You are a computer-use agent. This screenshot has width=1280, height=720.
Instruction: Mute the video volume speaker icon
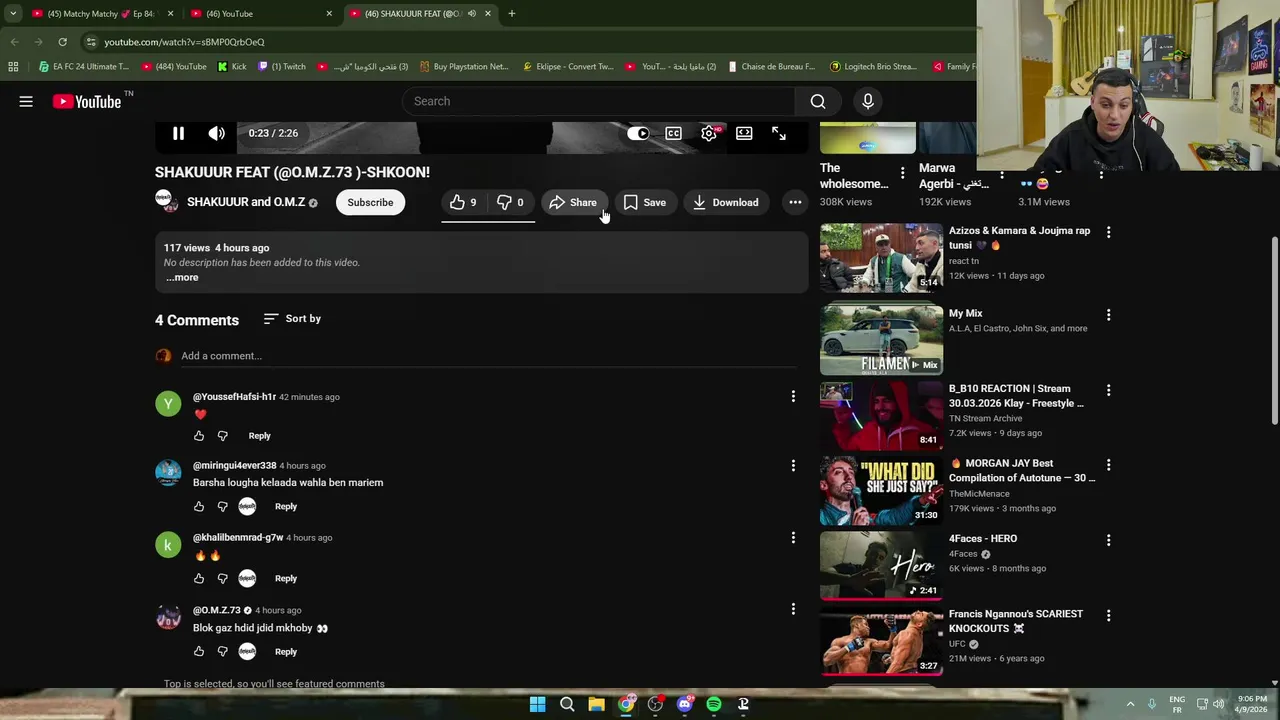point(216,133)
